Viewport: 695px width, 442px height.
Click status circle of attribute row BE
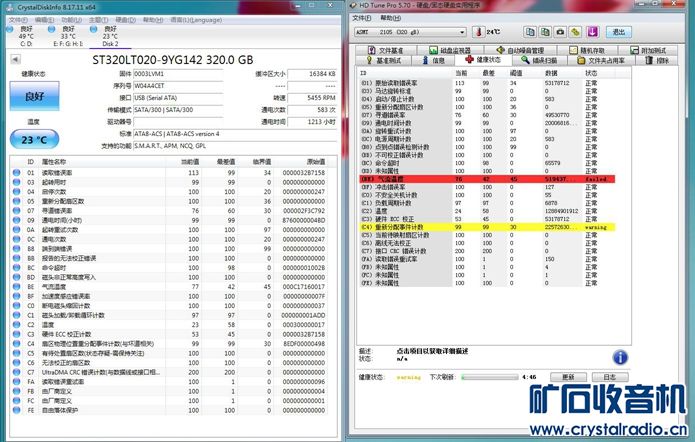pyautogui.click(x=16, y=286)
